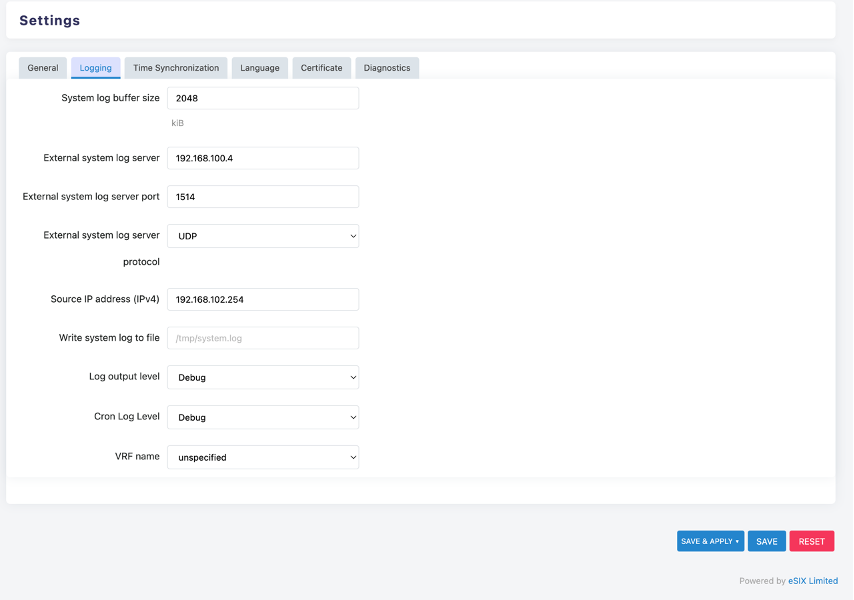Click the RESET button
Screen dimensions: 854x600
[x=811, y=540]
